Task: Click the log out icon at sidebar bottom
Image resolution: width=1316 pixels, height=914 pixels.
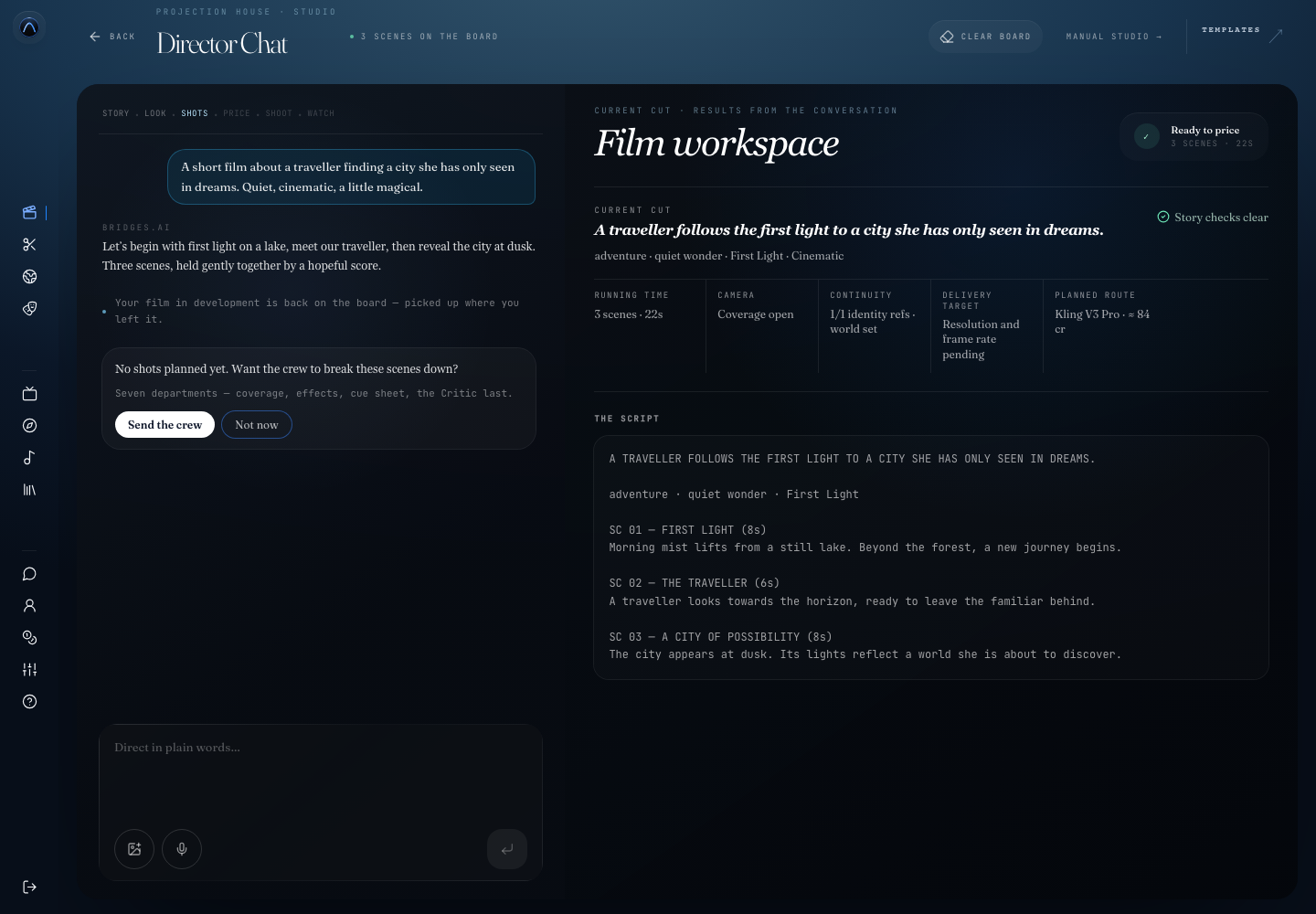Action: (x=29, y=887)
